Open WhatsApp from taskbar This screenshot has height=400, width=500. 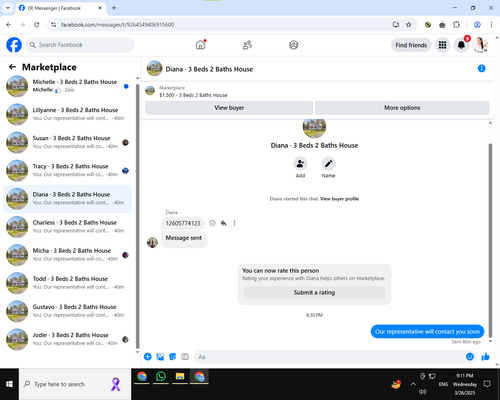pyautogui.click(x=161, y=377)
